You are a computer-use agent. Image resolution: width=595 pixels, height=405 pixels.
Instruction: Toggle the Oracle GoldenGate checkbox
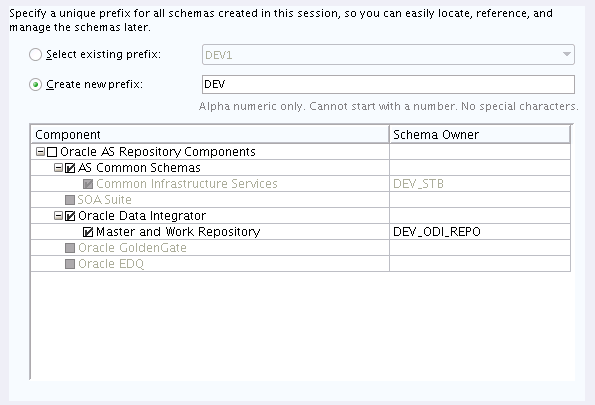pyautogui.click(x=70, y=248)
